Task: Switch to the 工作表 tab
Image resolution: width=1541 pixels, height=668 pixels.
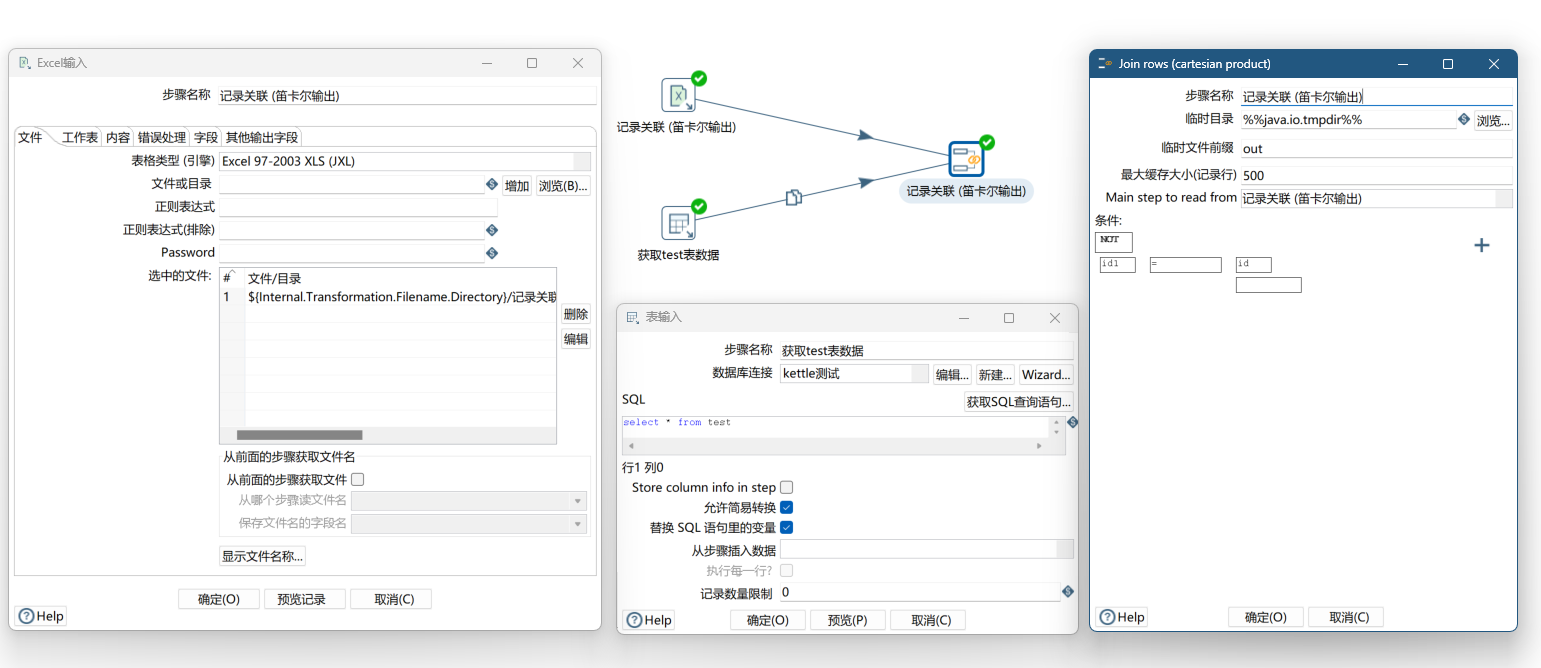Action: point(80,138)
